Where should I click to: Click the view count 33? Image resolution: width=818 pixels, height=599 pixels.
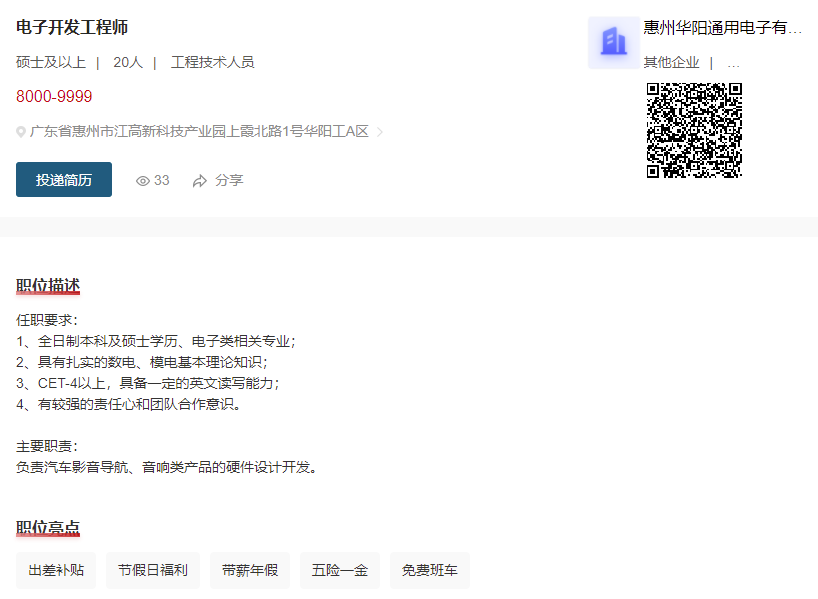[162, 181]
